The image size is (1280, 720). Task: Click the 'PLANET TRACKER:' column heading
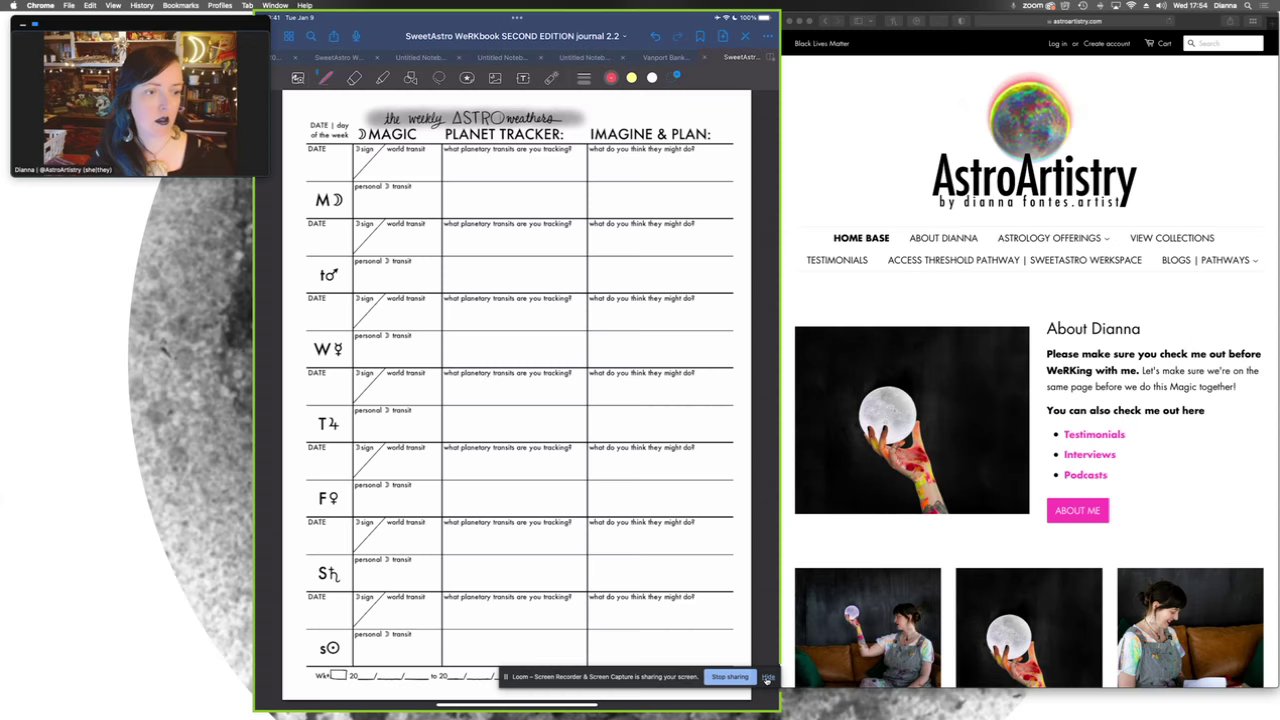(x=504, y=134)
